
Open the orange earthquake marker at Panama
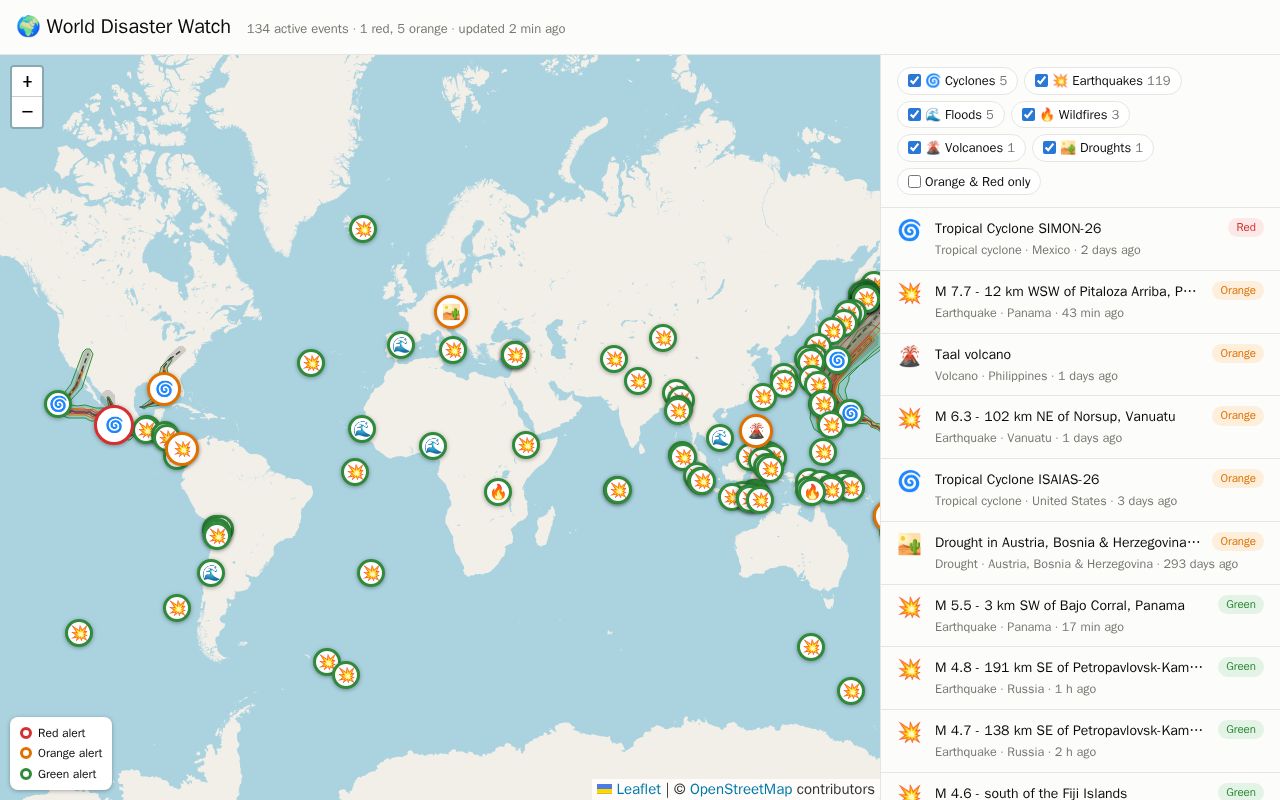(x=181, y=449)
